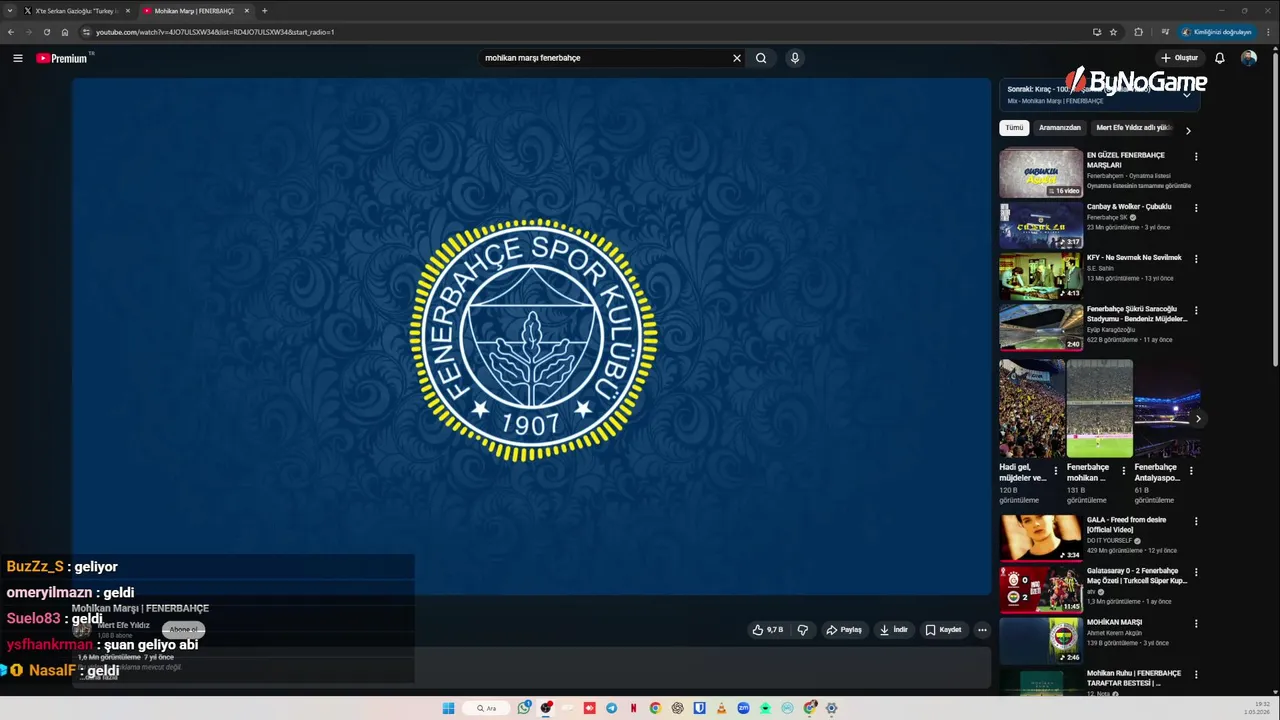Viewport: 1280px width, 720px height.
Task: Open Zoom from the taskbar
Action: click(x=744, y=708)
